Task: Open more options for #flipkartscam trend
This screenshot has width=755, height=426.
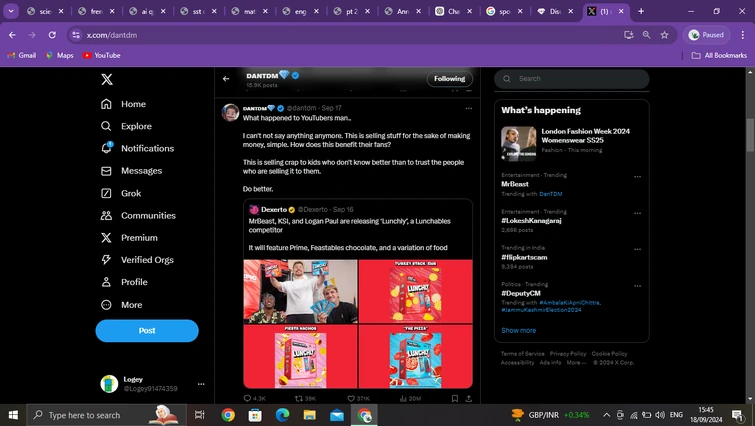Action: 638,249
